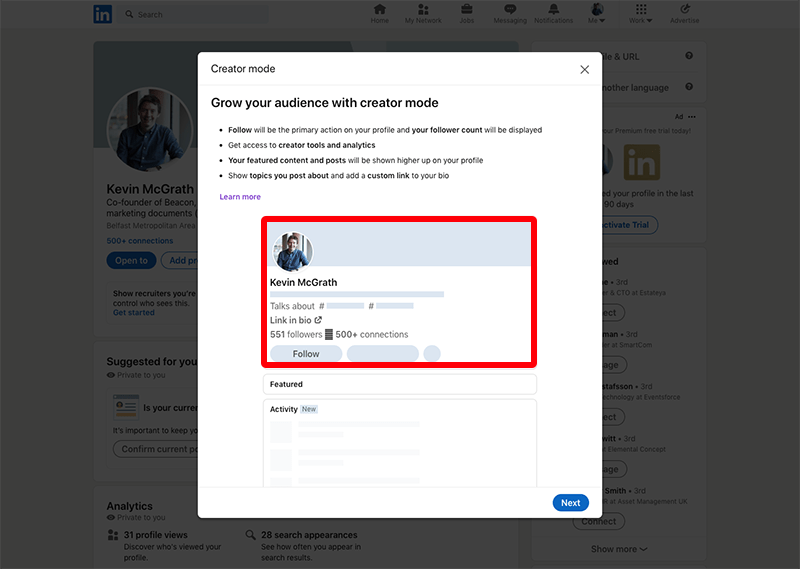Click the help icon beside another language
The image size is (800, 569).
[x=689, y=87]
